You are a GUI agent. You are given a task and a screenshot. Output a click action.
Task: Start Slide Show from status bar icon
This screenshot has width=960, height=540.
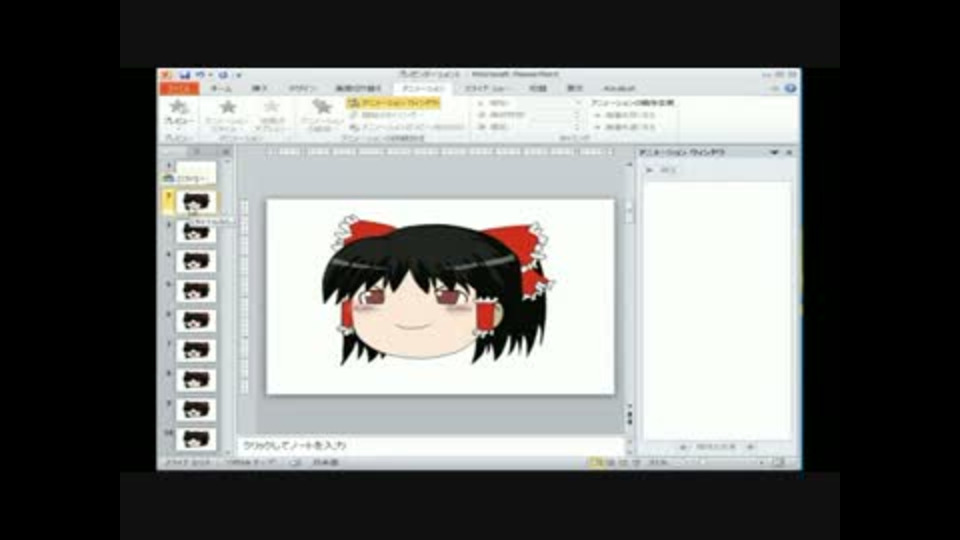pyautogui.click(x=636, y=463)
